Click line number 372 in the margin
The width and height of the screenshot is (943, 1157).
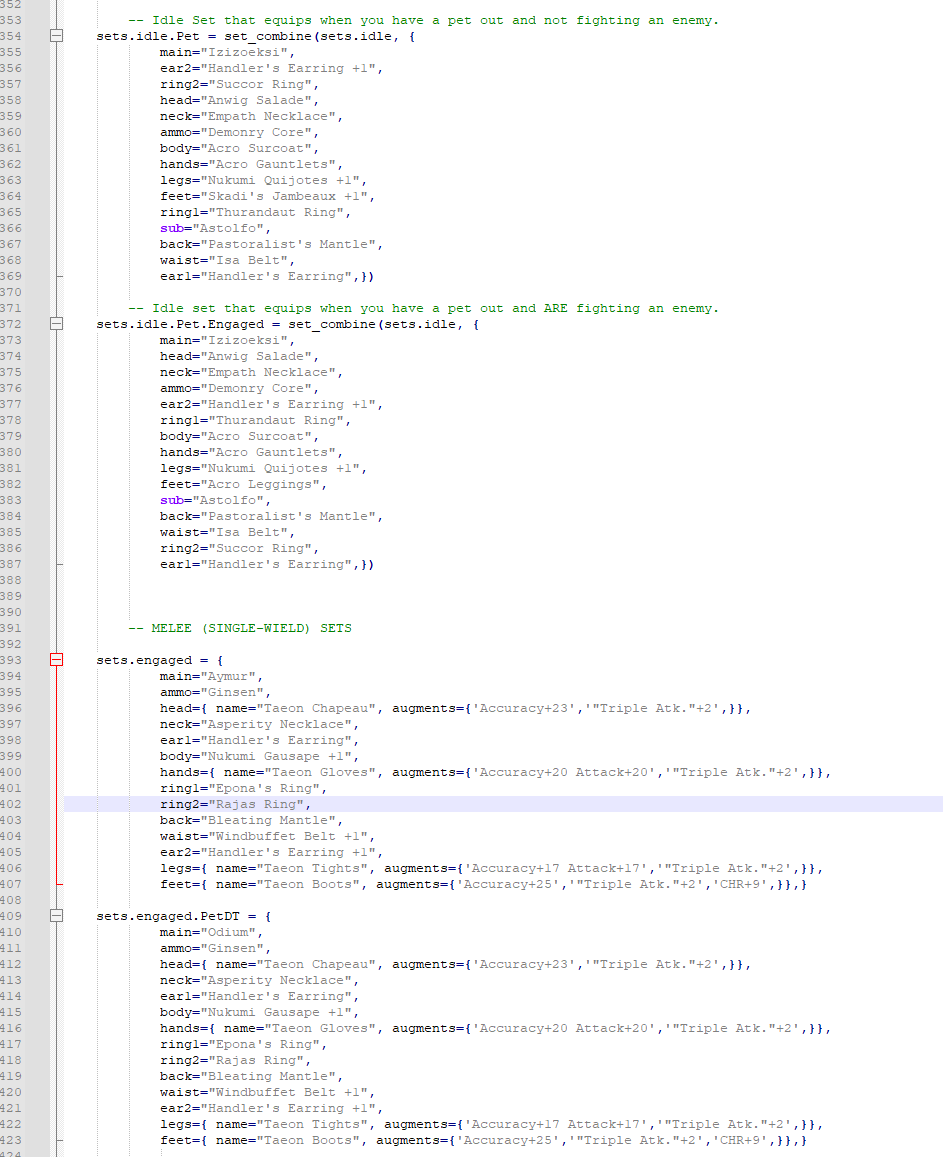(x=11, y=324)
